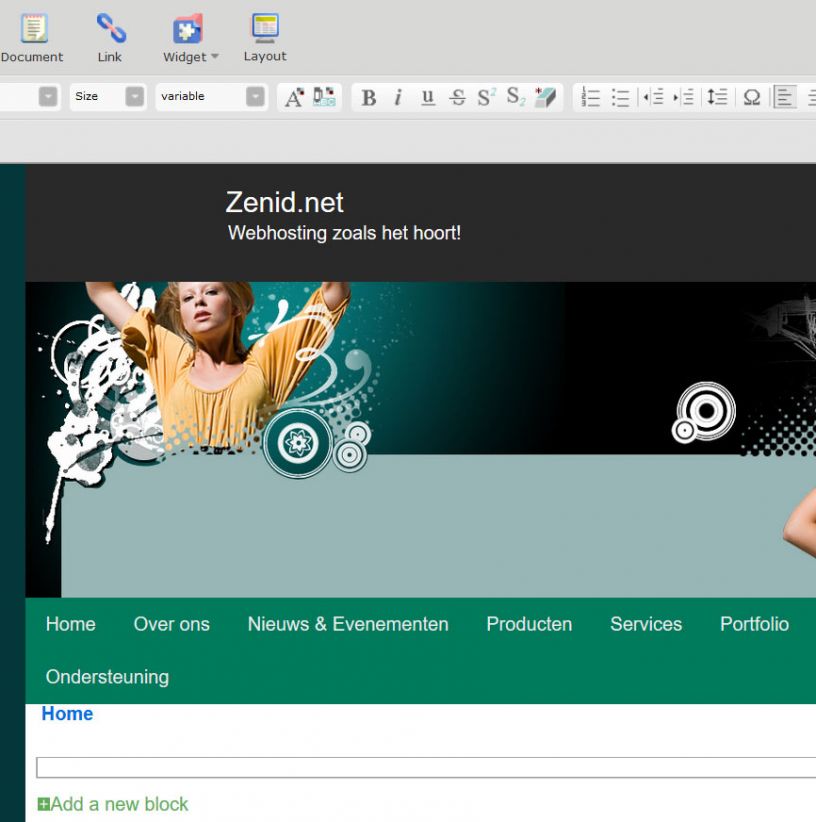The height and width of the screenshot is (822, 816).
Task: Toggle align left
Action: pyautogui.click(x=785, y=98)
